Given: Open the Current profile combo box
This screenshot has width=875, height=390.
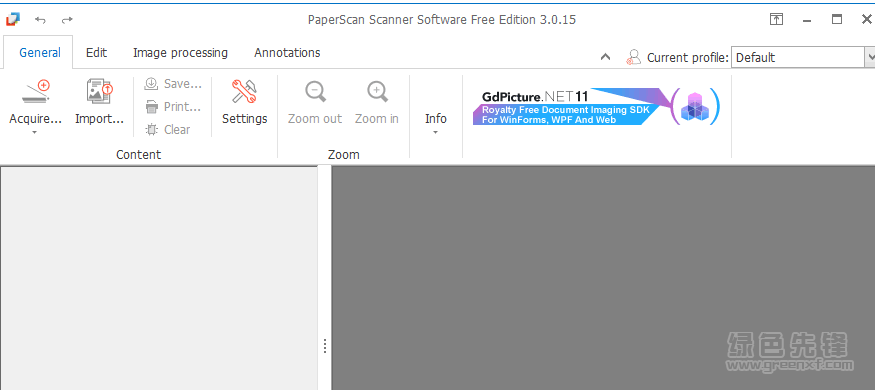Looking at the screenshot, I should 803,57.
